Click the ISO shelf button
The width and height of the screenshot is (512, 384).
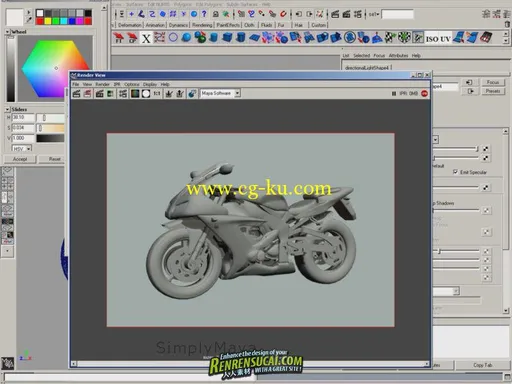tap(432, 39)
